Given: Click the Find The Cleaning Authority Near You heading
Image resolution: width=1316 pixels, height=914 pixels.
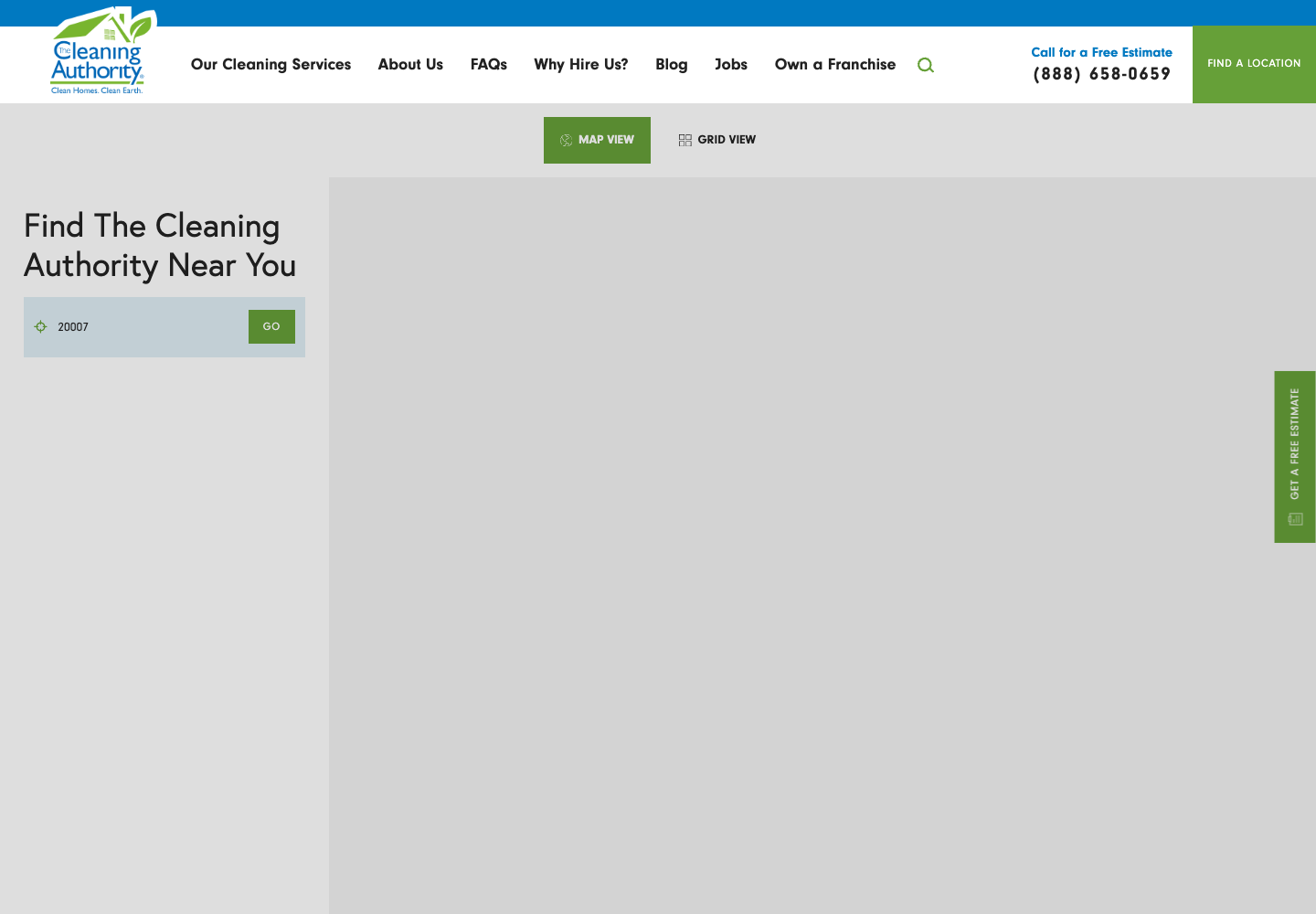Looking at the screenshot, I should click(160, 245).
